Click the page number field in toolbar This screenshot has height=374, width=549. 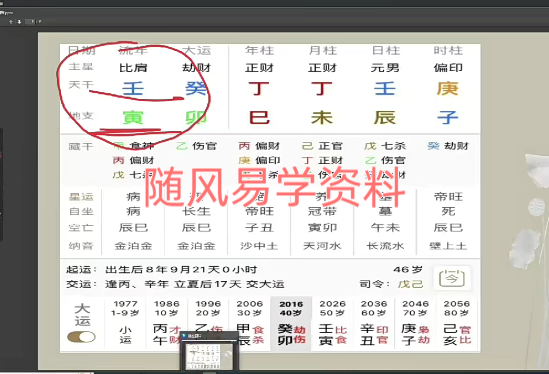(x=30, y=22)
